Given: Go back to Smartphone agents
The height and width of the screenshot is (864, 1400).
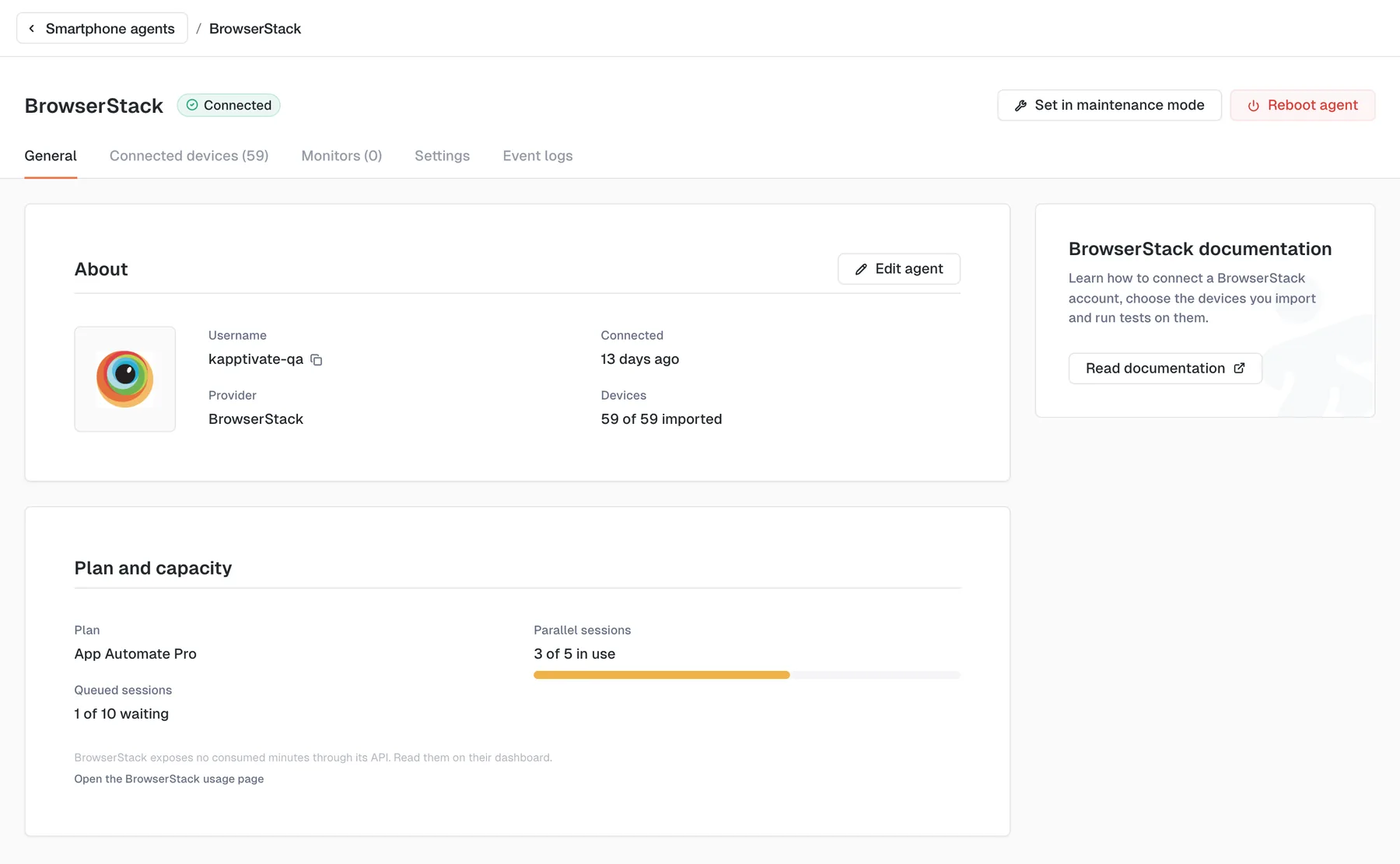Looking at the screenshot, I should (x=102, y=29).
